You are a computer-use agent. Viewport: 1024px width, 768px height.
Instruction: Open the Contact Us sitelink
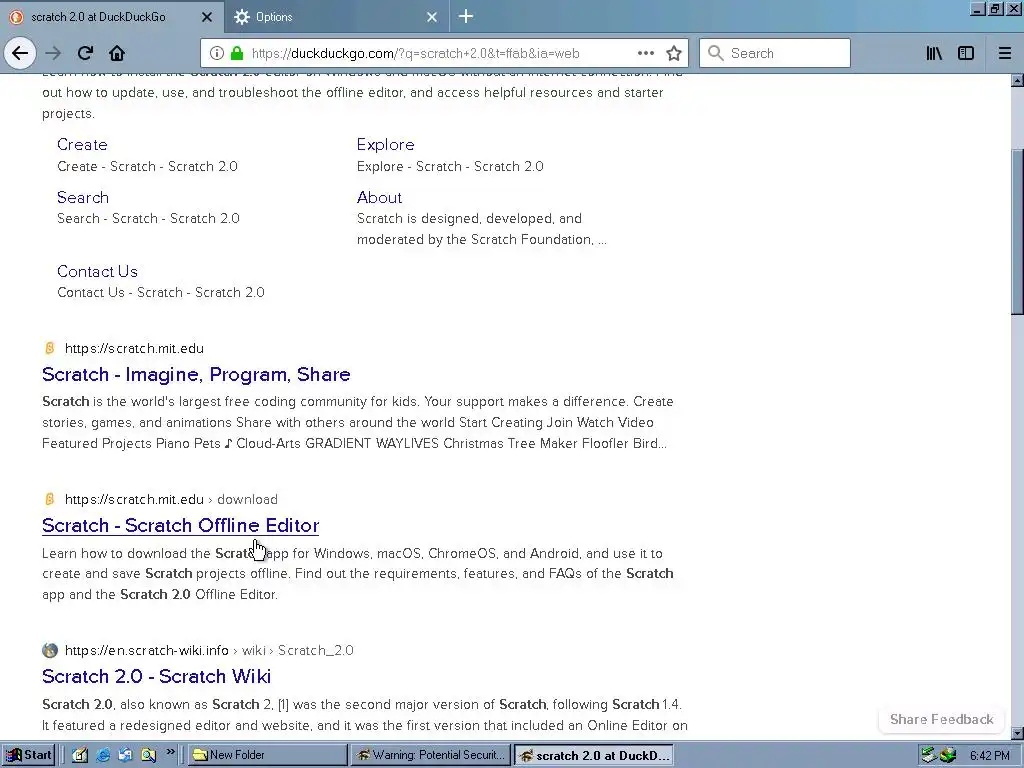coord(97,271)
